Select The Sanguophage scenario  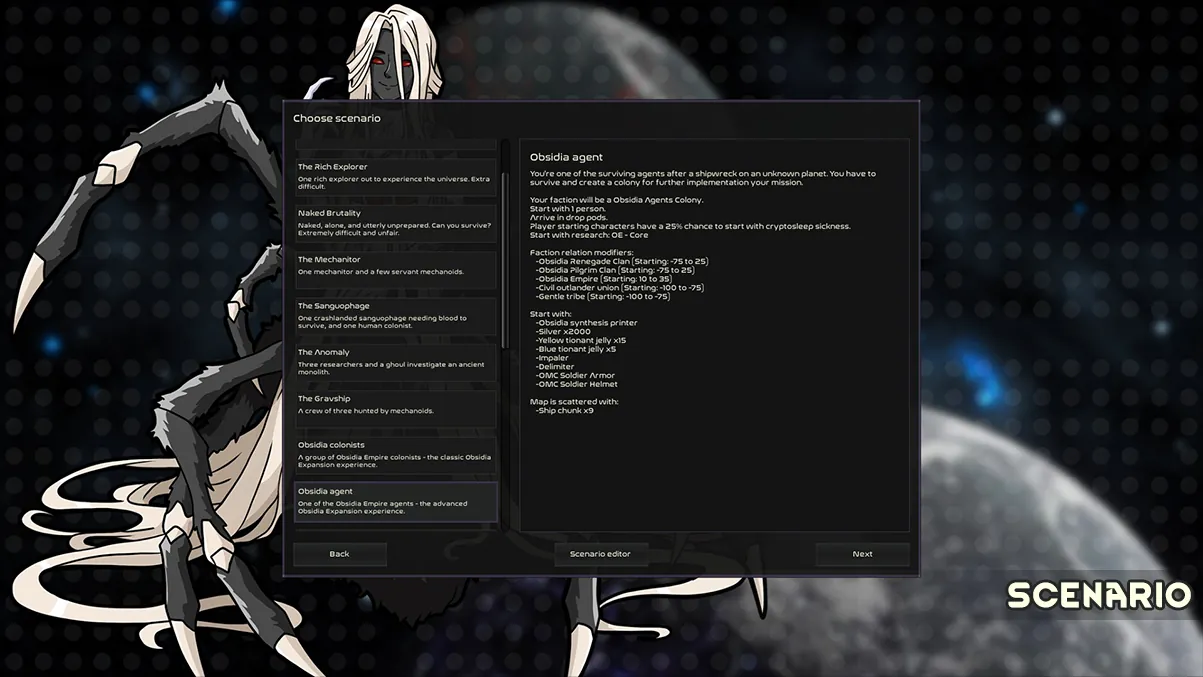(395, 312)
